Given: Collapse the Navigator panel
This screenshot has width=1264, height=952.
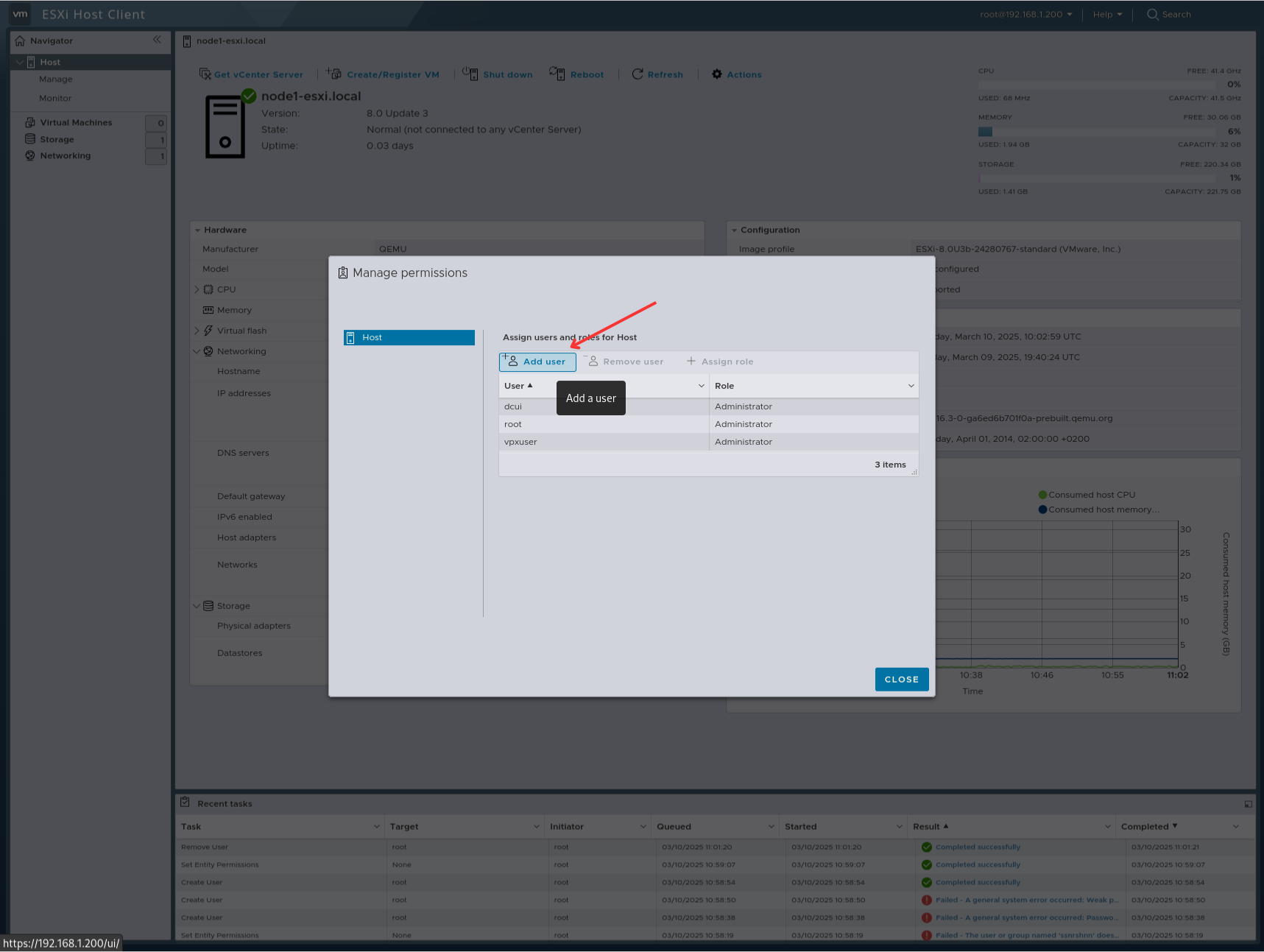Looking at the screenshot, I should (x=157, y=40).
